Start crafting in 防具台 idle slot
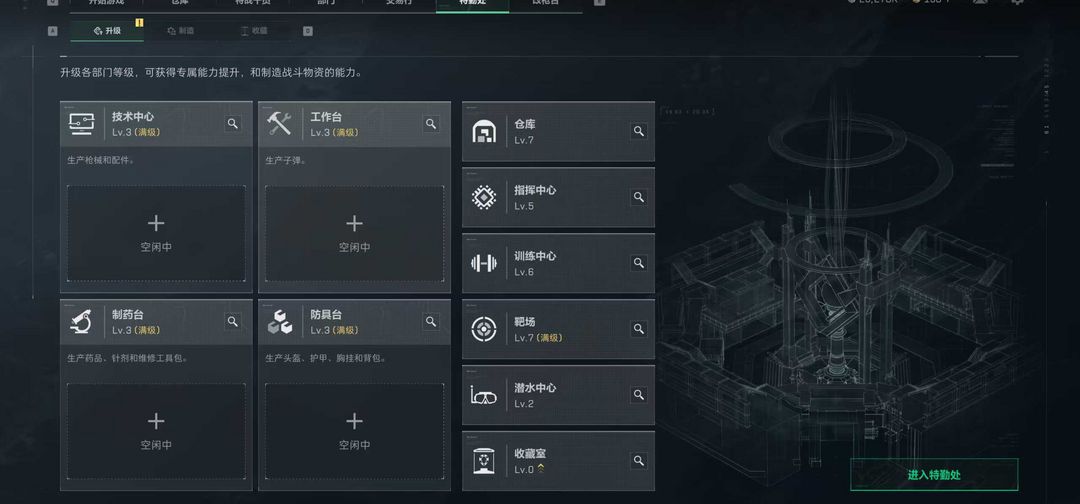The width and height of the screenshot is (1080, 504). (x=355, y=431)
